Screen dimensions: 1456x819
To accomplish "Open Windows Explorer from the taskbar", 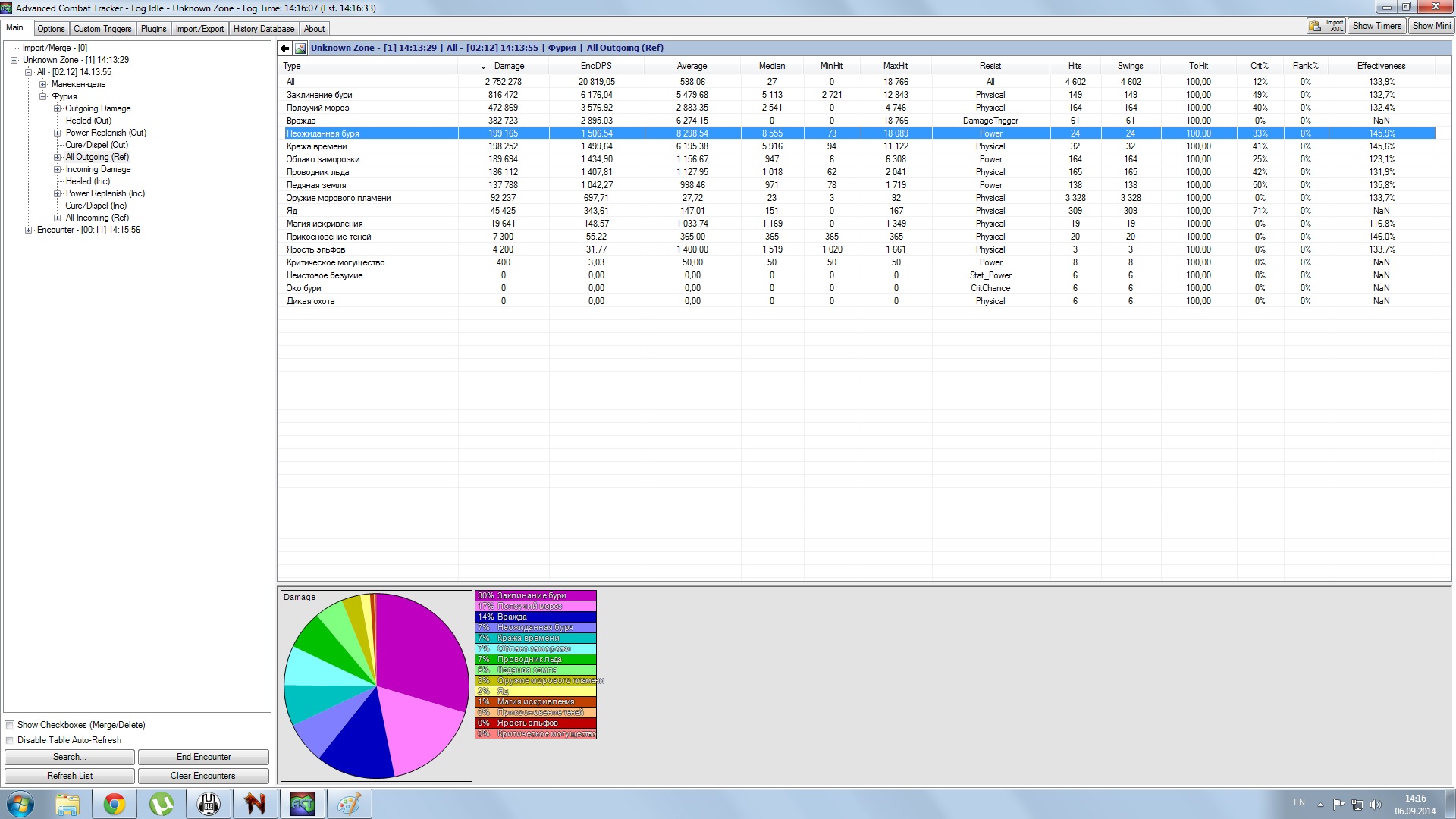I will pyautogui.click(x=67, y=804).
